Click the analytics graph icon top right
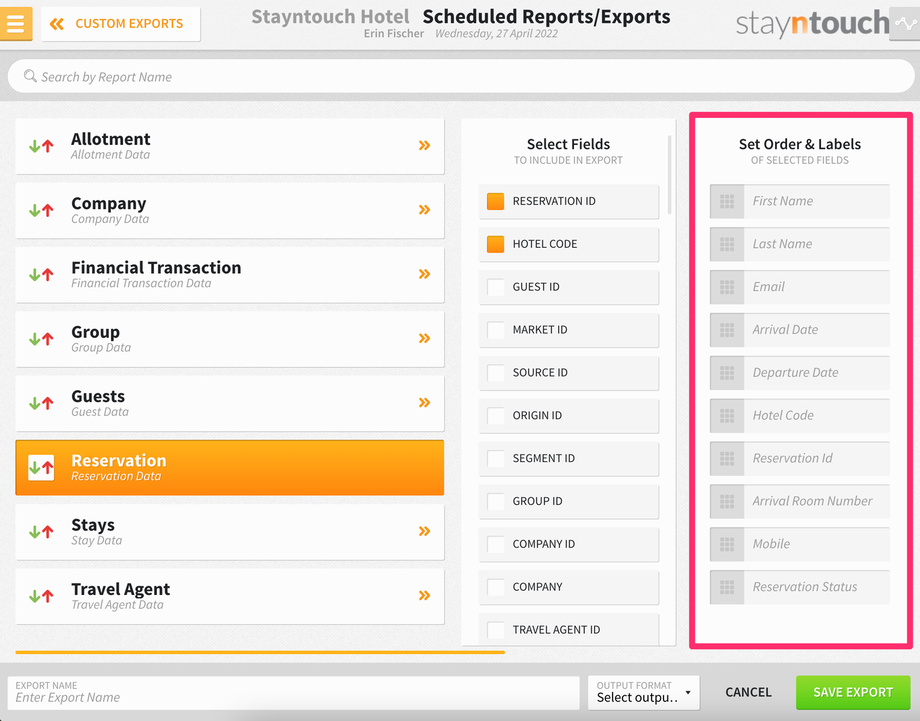Image resolution: width=920 pixels, height=721 pixels. pos(905,23)
